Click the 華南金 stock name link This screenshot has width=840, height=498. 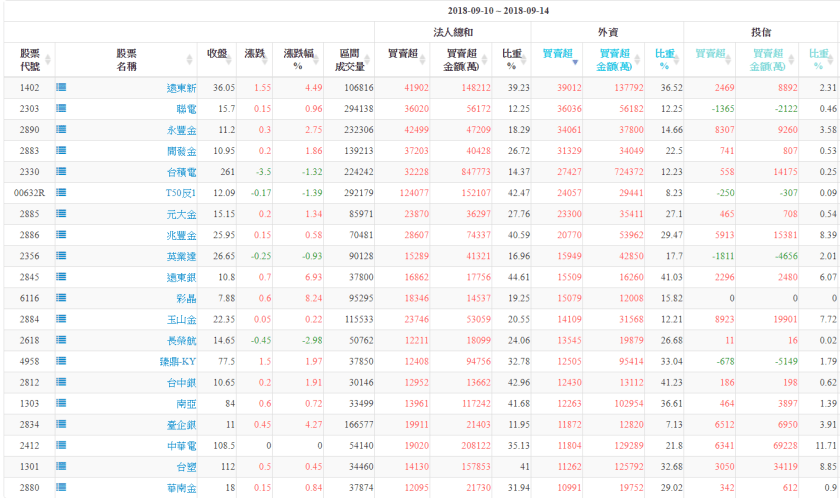tap(181, 487)
